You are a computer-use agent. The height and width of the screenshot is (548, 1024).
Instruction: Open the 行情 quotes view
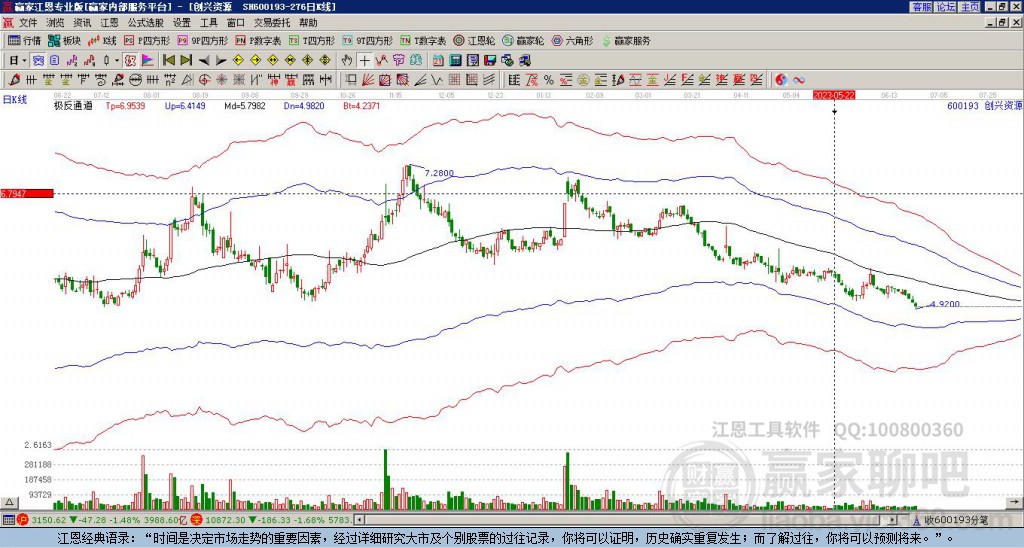(x=24, y=40)
